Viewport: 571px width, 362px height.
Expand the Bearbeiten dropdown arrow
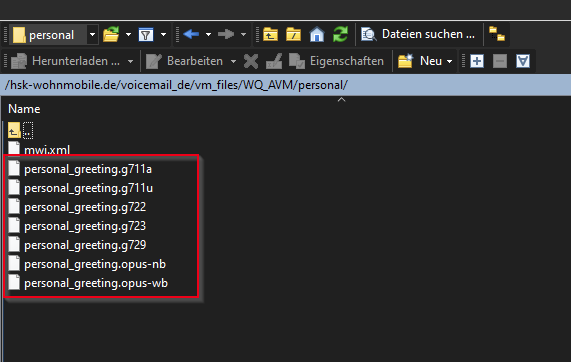[x=233, y=61]
